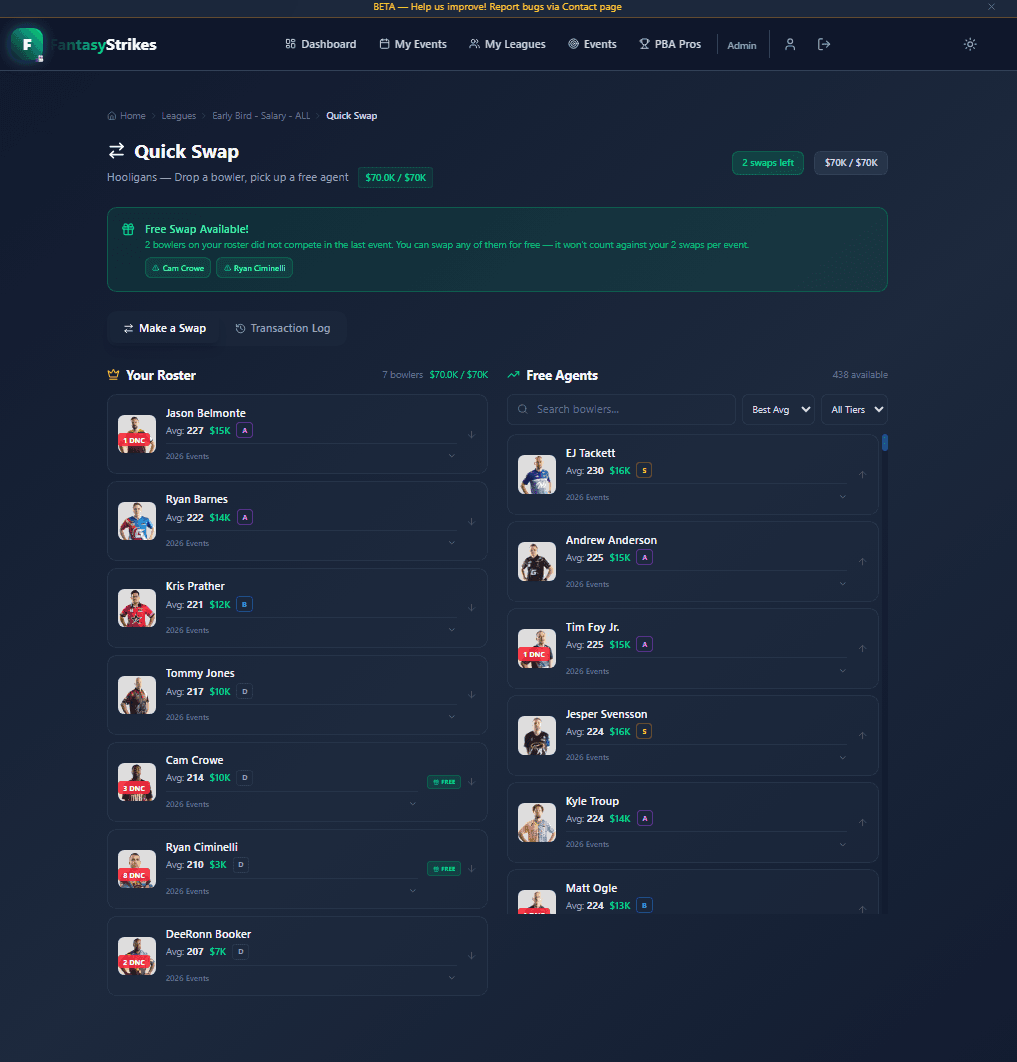Open PBA Pros page
Viewport: 1017px width, 1062px height.
[x=670, y=44]
